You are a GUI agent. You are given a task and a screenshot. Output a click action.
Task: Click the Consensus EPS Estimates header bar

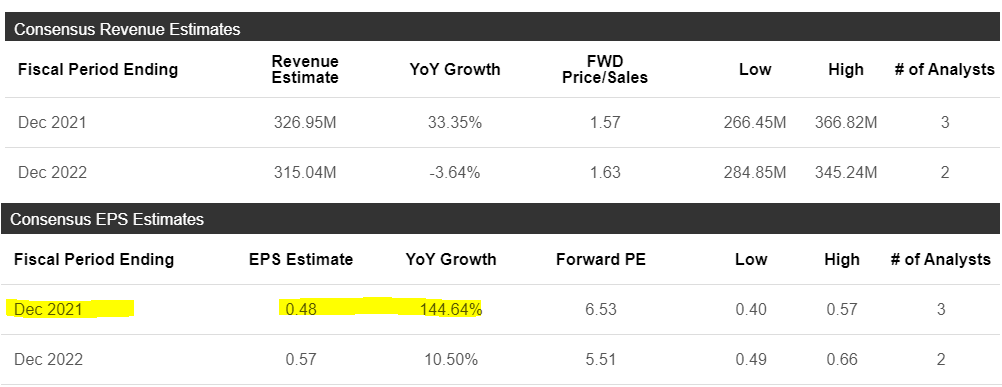click(x=500, y=219)
